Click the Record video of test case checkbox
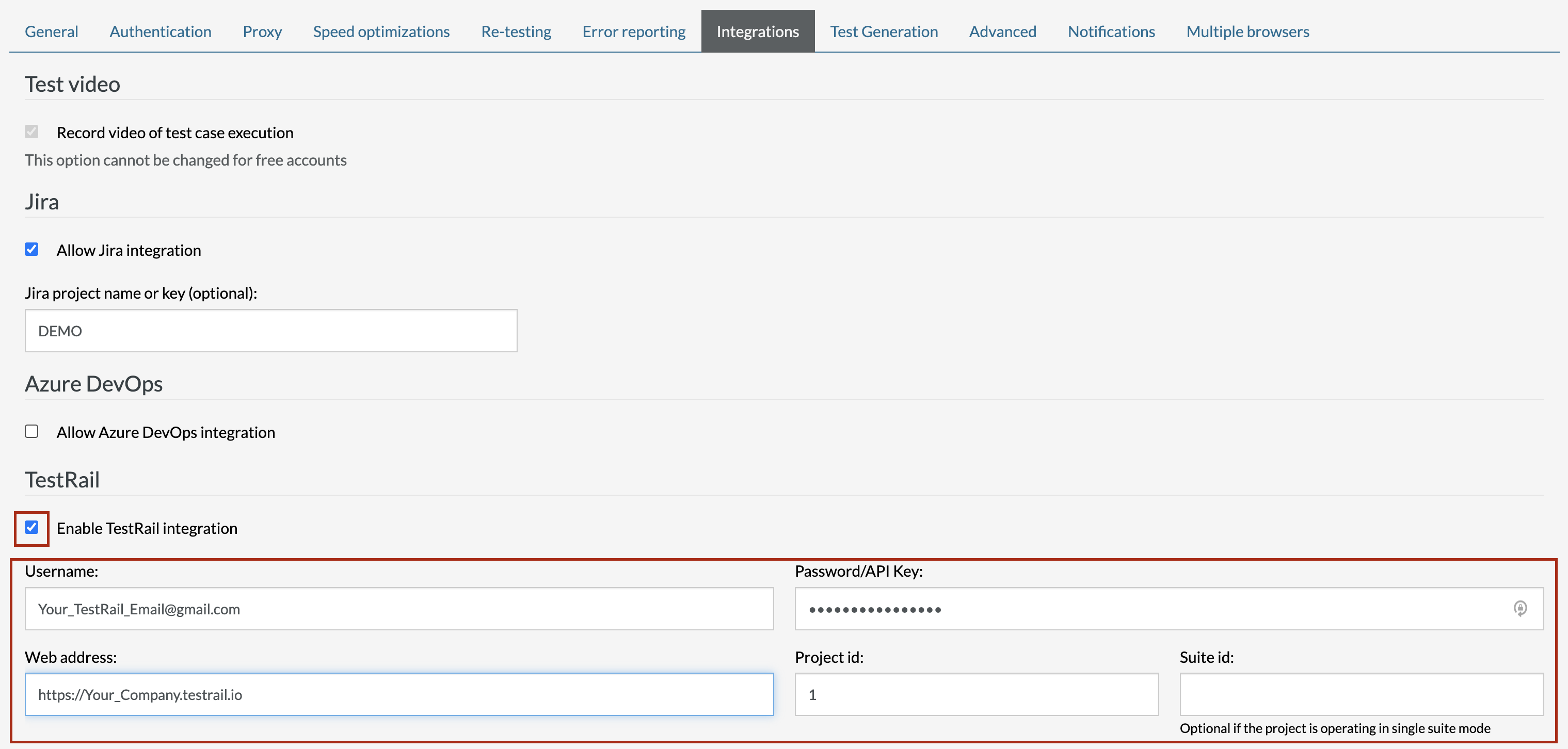1568x749 pixels. (x=31, y=132)
